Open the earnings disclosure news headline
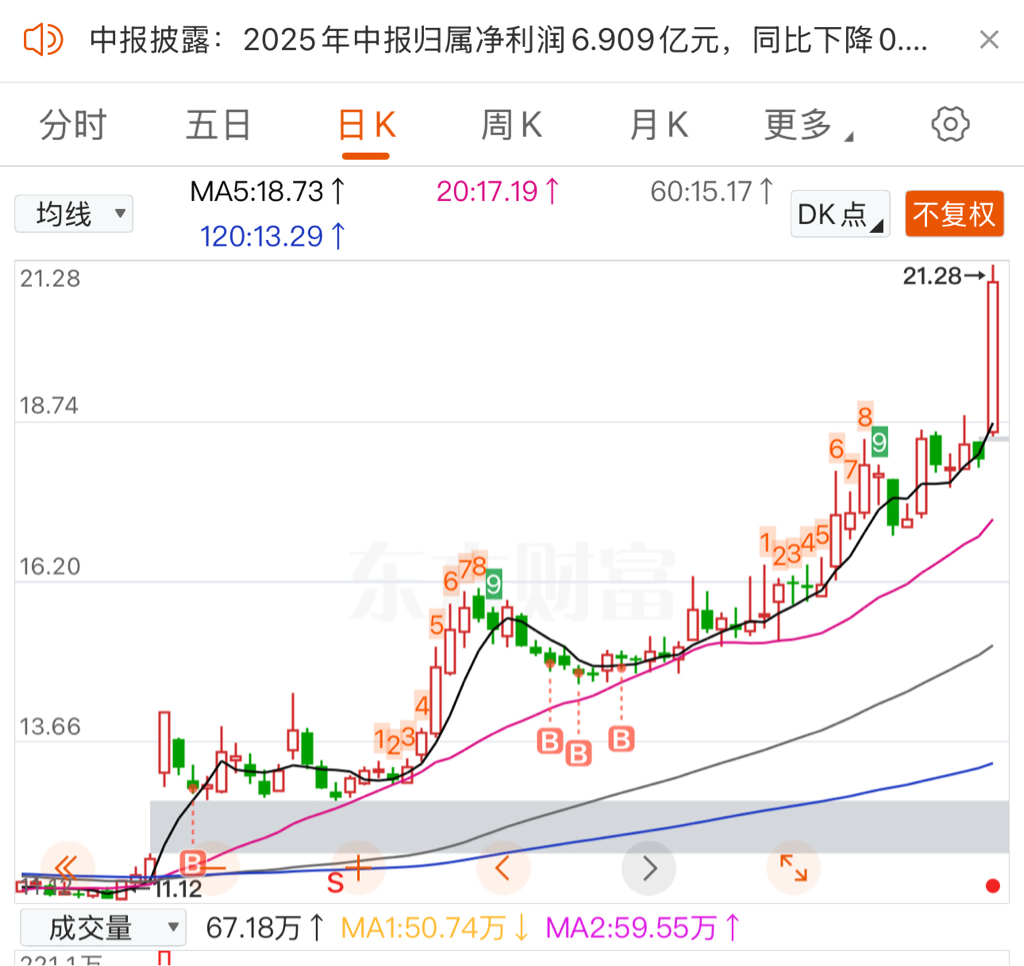Screen dimensions: 1024x966 508,40
